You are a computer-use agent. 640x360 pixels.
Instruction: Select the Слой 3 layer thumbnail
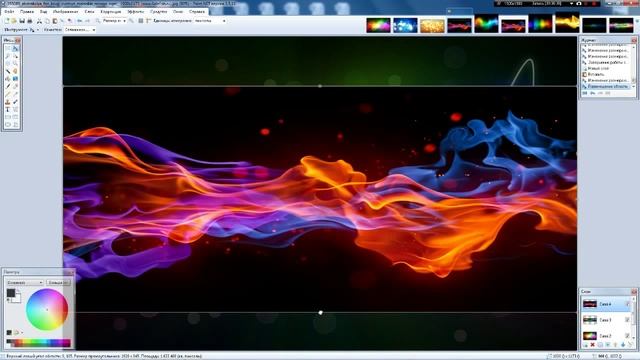click(x=590, y=320)
